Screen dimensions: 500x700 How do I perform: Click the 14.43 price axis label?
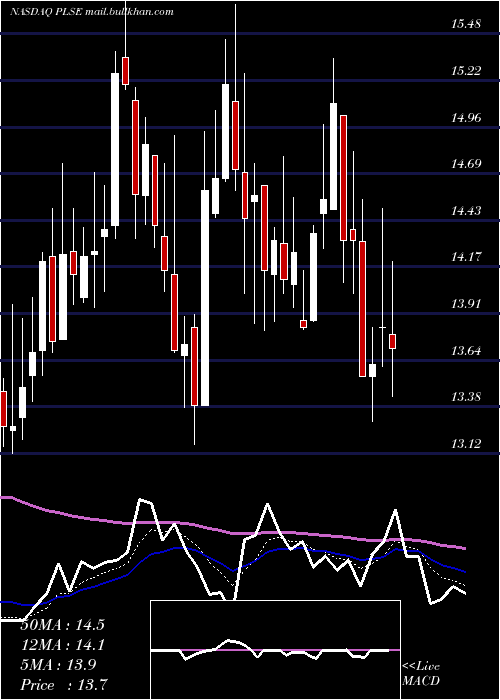click(466, 211)
